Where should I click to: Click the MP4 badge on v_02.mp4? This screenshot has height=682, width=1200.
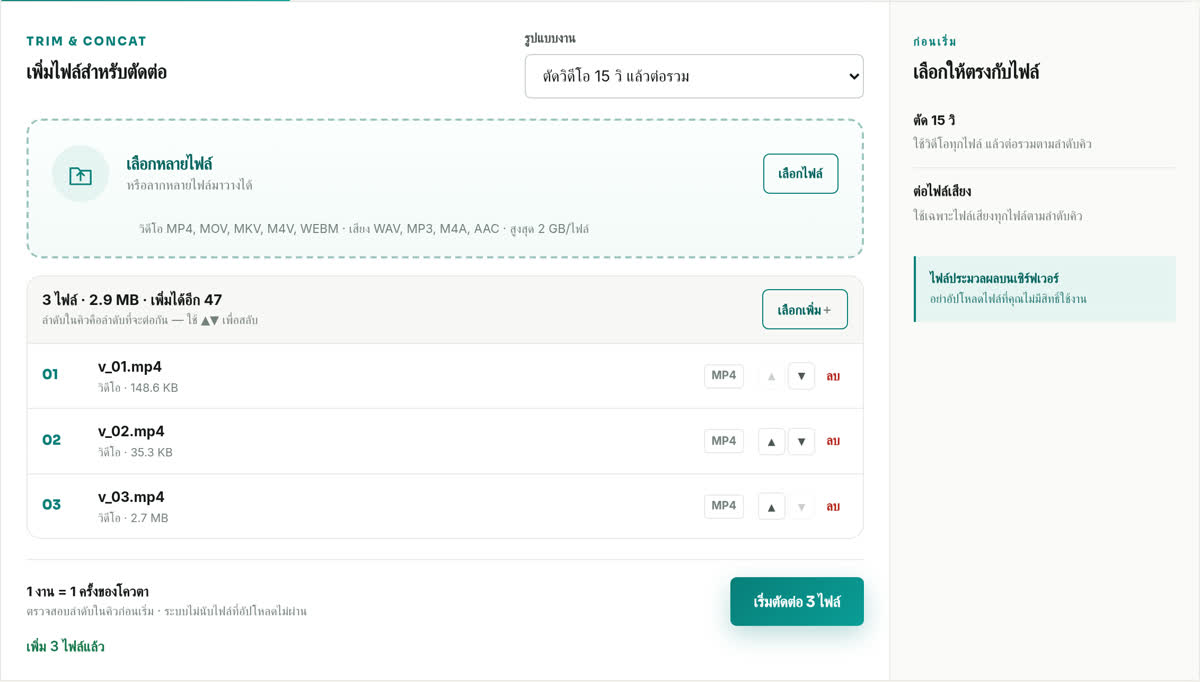point(724,441)
